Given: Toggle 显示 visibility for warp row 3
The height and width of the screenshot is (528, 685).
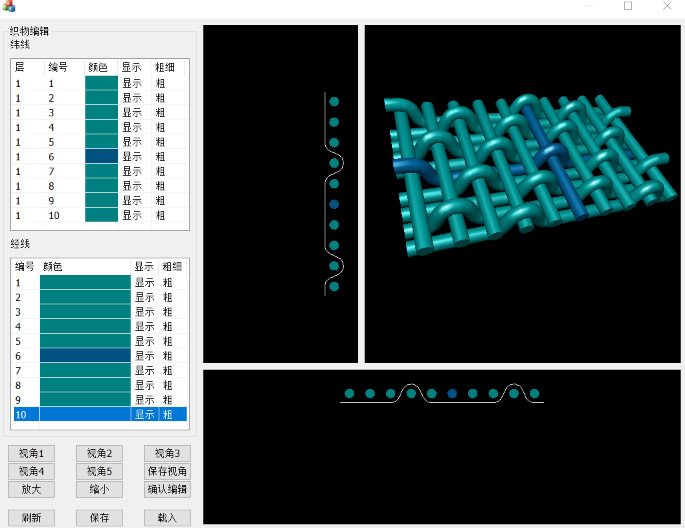Looking at the screenshot, I should (145, 312).
